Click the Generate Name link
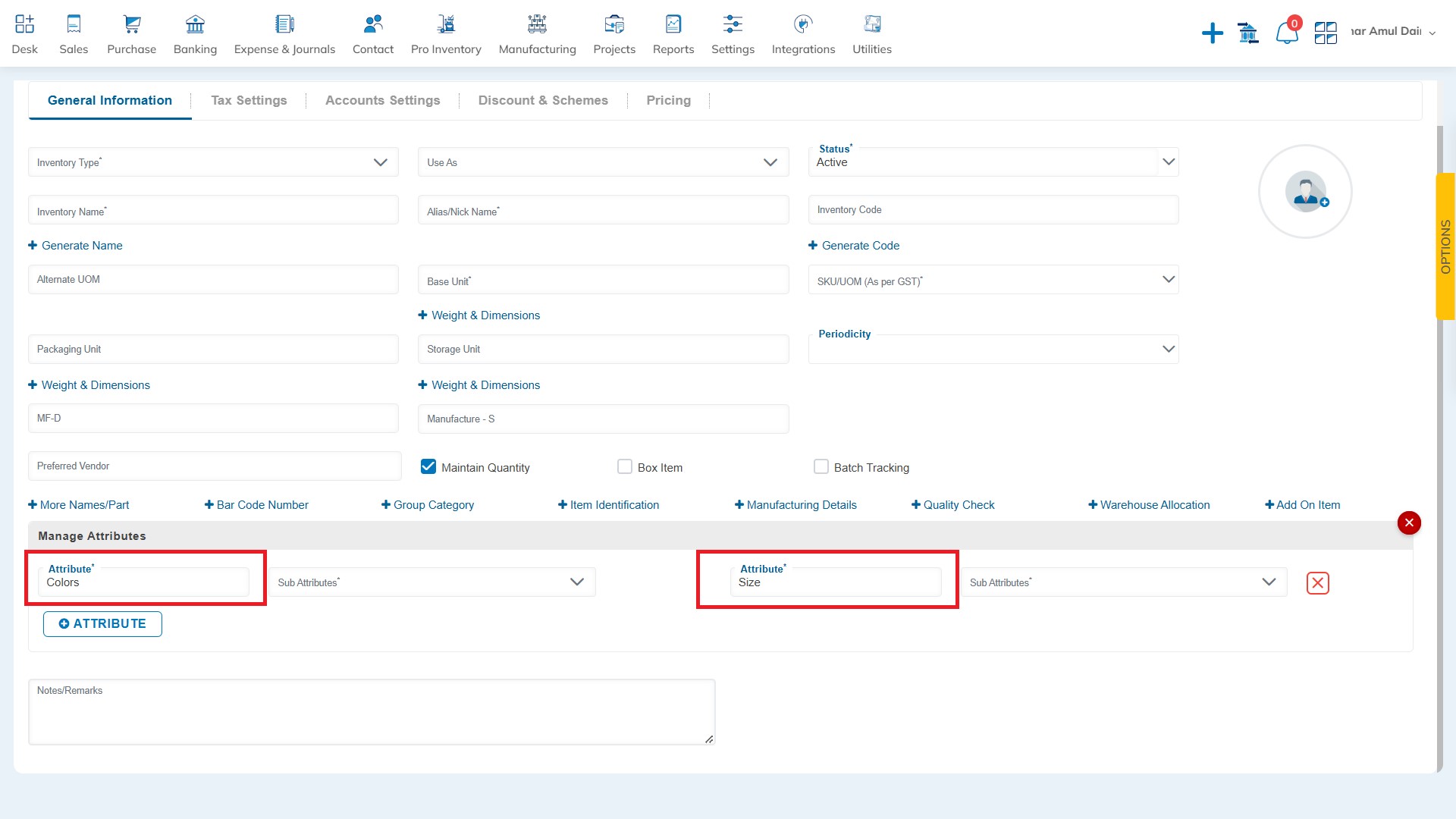This screenshot has height=819, width=1456. pos(75,246)
